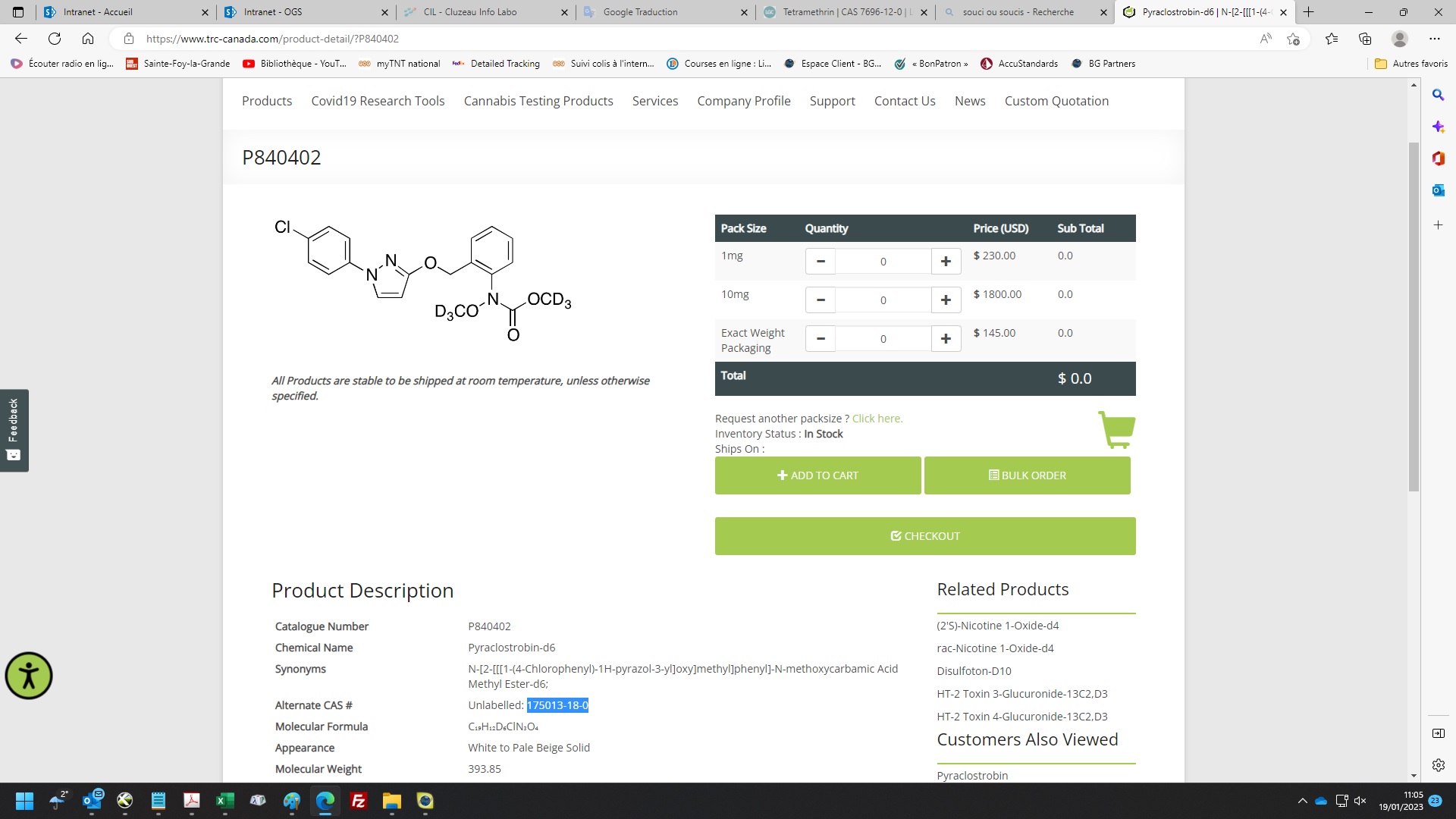Increase Exact Weight Packaging quantity

(x=946, y=339)
